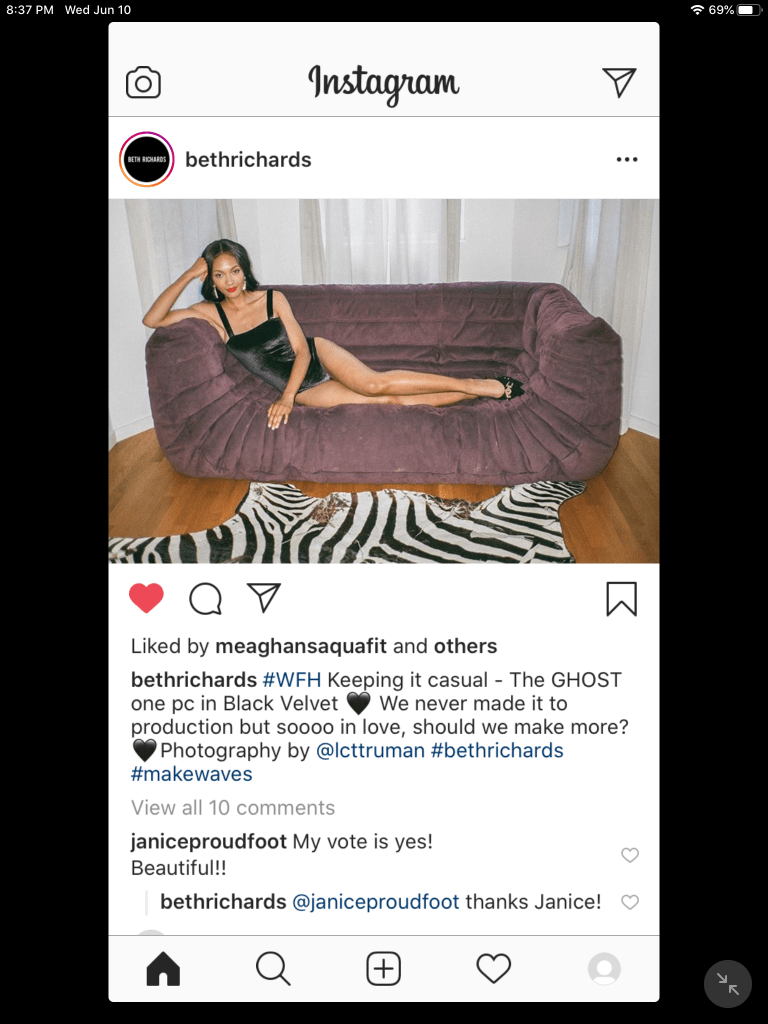Tap the new post plus icon
The width and height of the screenshot is (768, 1024).
tap(383, 968)
